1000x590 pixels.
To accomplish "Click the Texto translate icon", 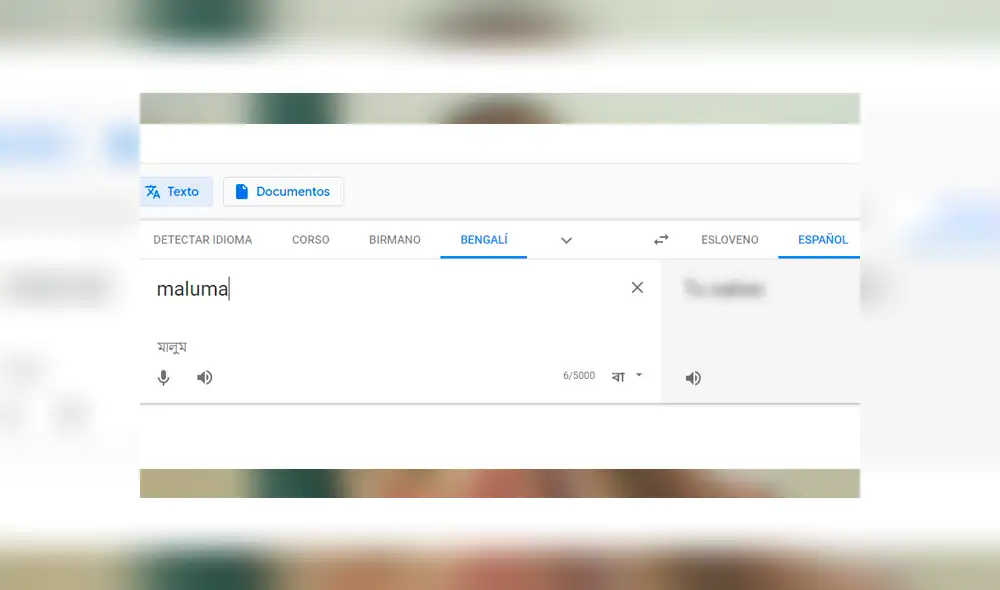I will coord(155,191).
